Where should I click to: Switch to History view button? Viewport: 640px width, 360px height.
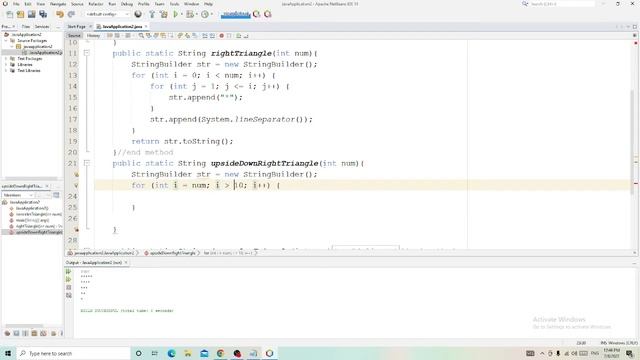coord(93,36)
